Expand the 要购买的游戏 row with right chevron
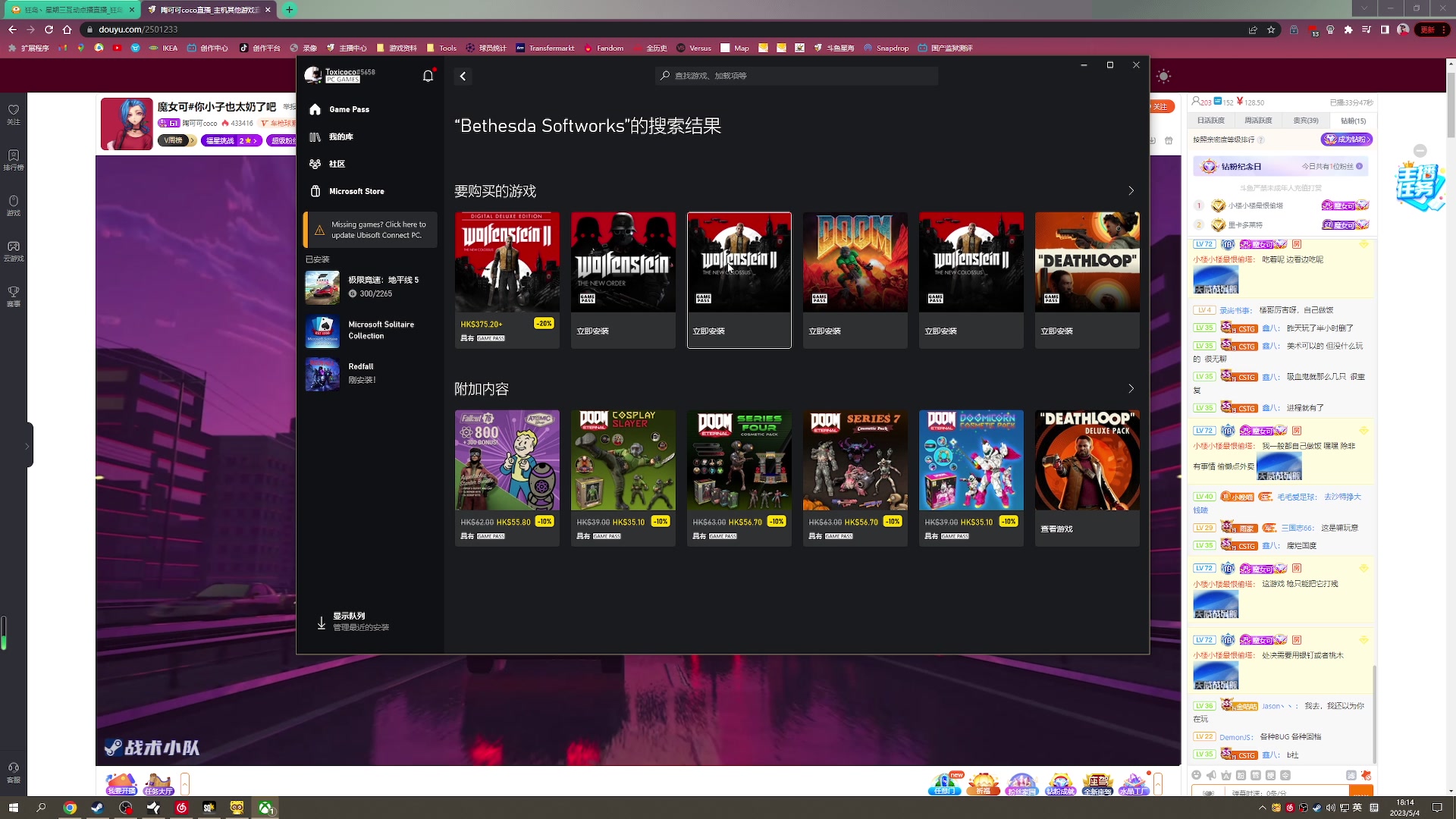The image size is (1456, 819). pos(1131,191)
